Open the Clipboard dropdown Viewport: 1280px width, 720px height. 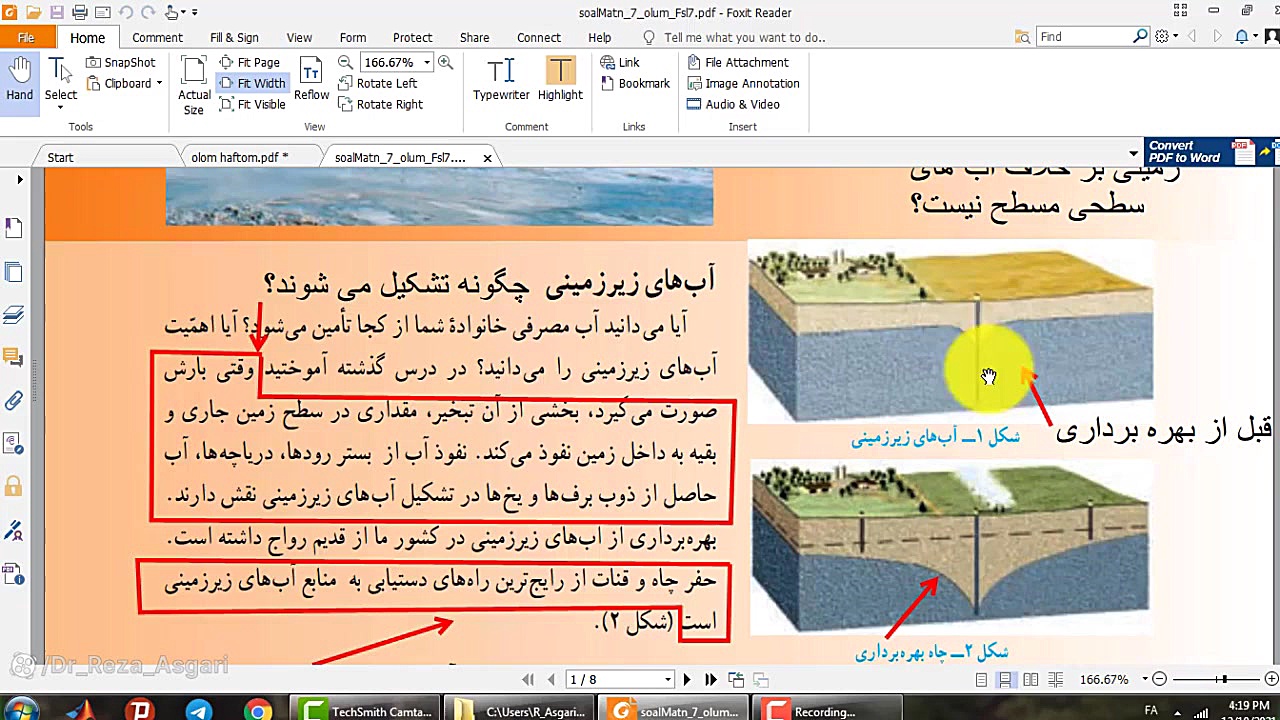pos(124,83)
